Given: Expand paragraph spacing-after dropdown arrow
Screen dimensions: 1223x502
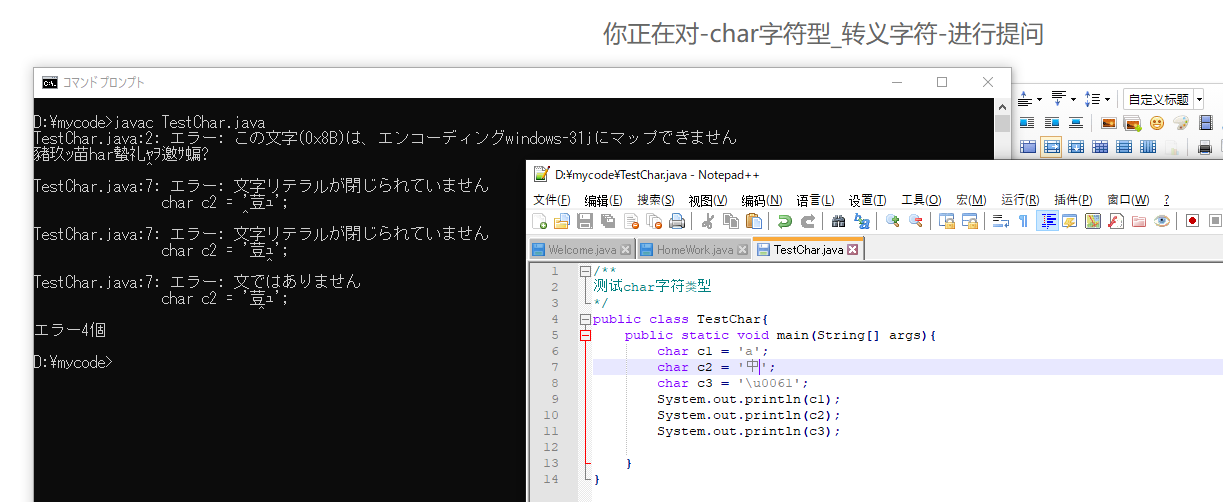Looking at the screenshot, I should [1073, 99].
